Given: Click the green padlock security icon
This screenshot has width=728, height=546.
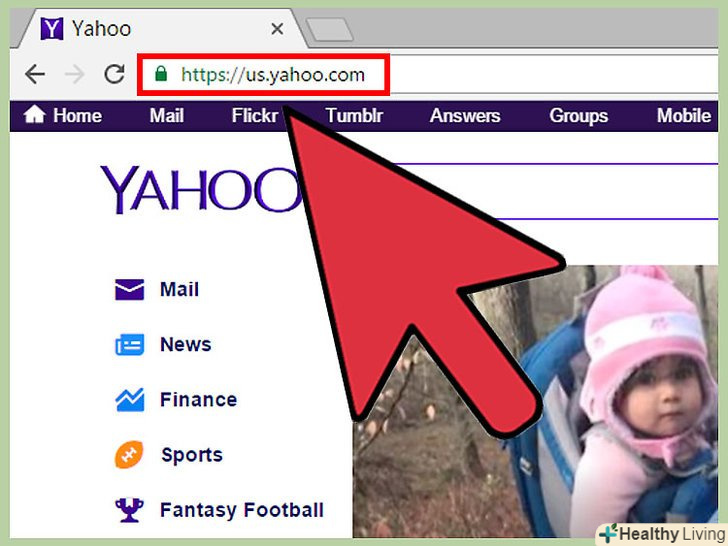Looking at the screenshot, I should [x=161, y=73].
